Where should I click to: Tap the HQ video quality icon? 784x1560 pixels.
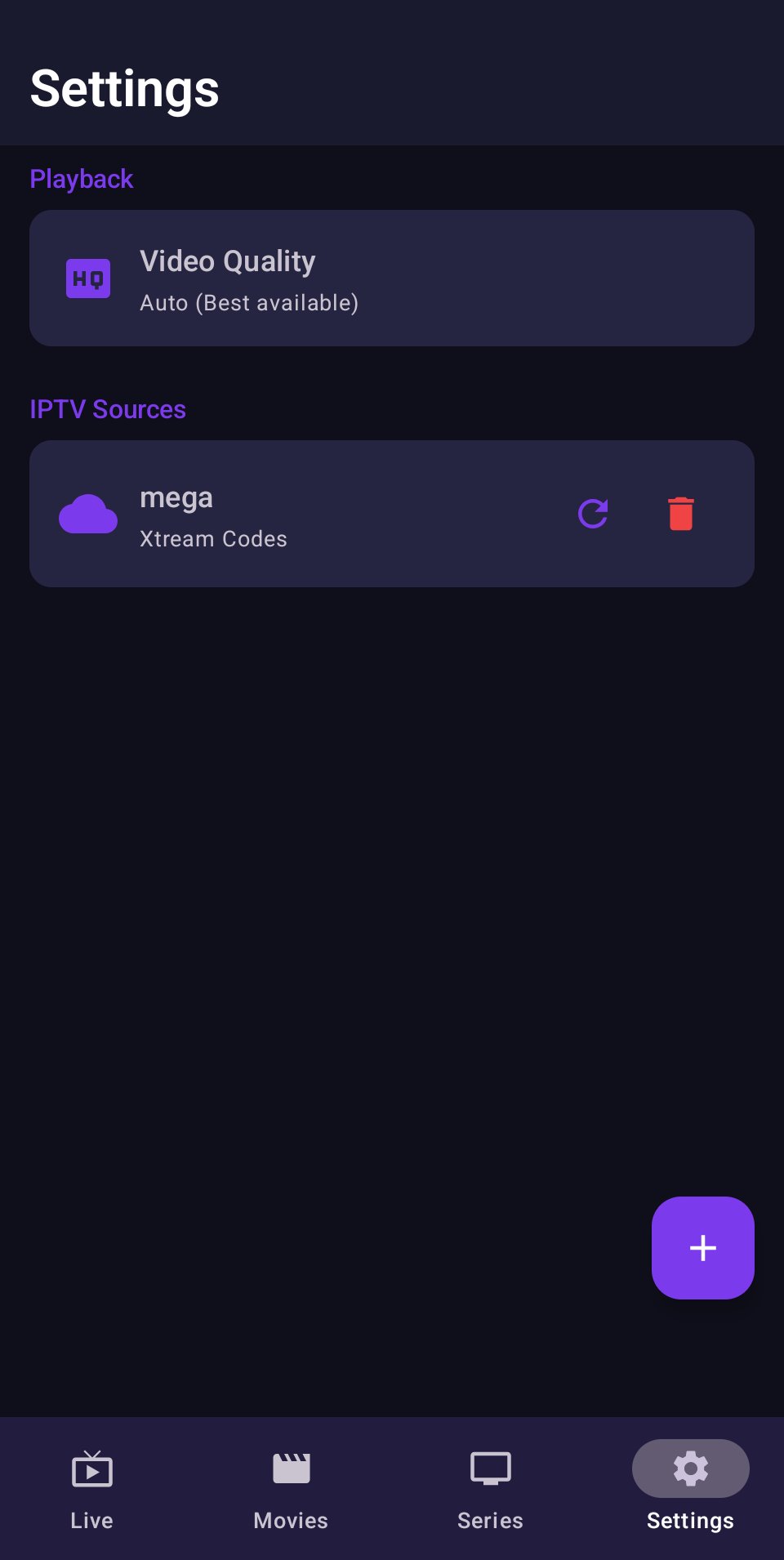[88, 279]
